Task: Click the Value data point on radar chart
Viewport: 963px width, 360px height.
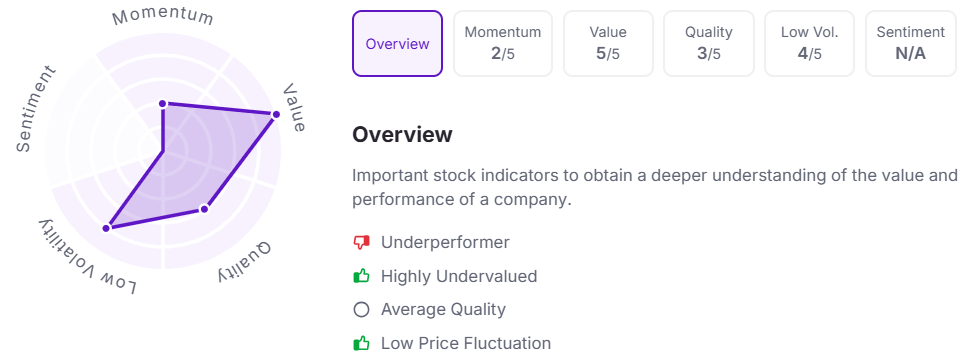Action: (276, 115)
